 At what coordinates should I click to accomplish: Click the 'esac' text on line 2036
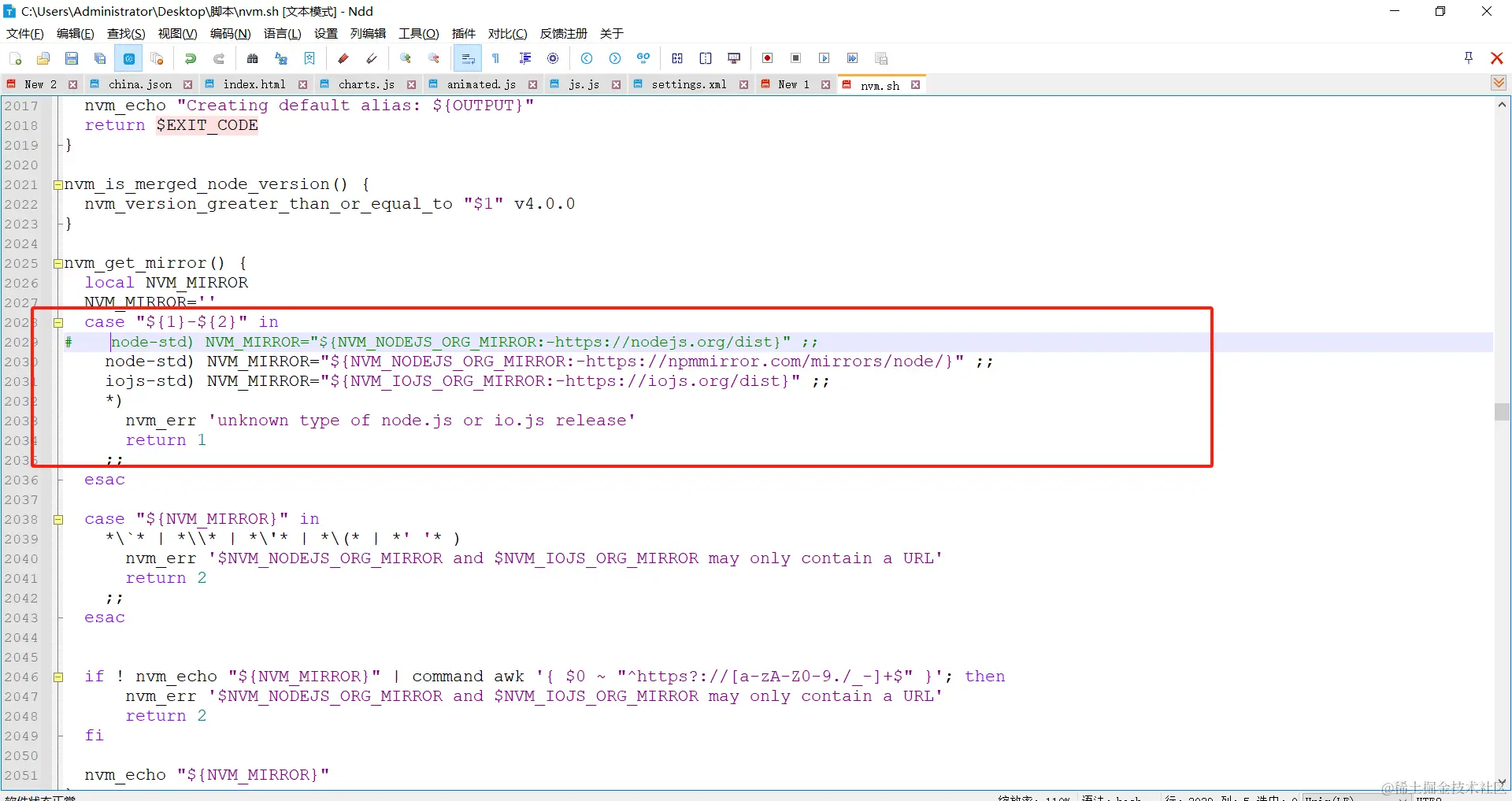tap(105, 480)
